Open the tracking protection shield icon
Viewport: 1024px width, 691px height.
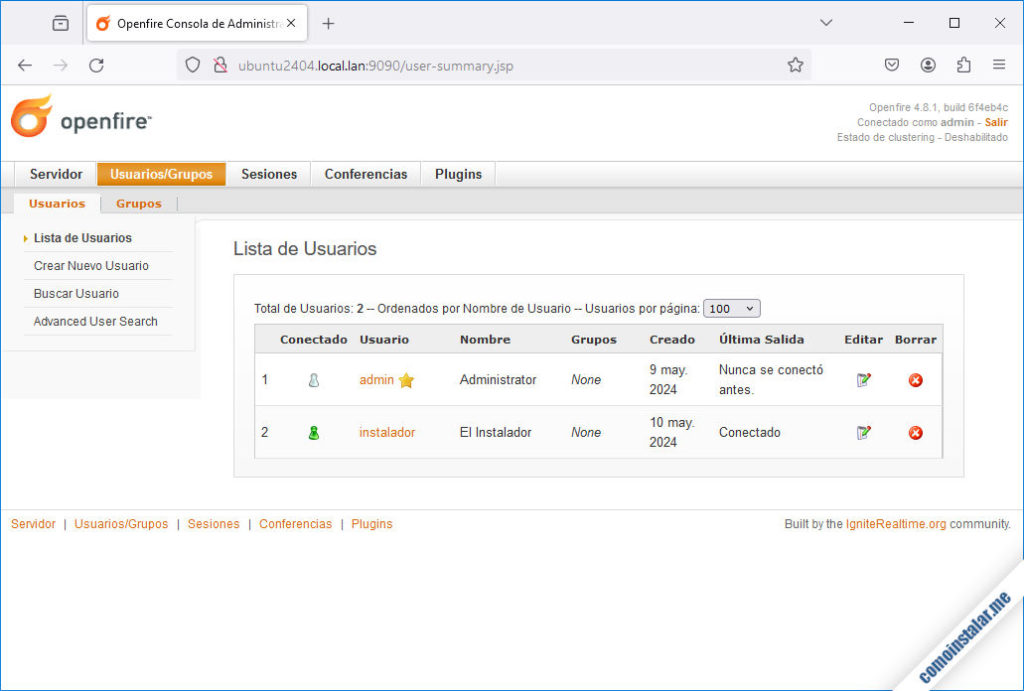[192, 65]
